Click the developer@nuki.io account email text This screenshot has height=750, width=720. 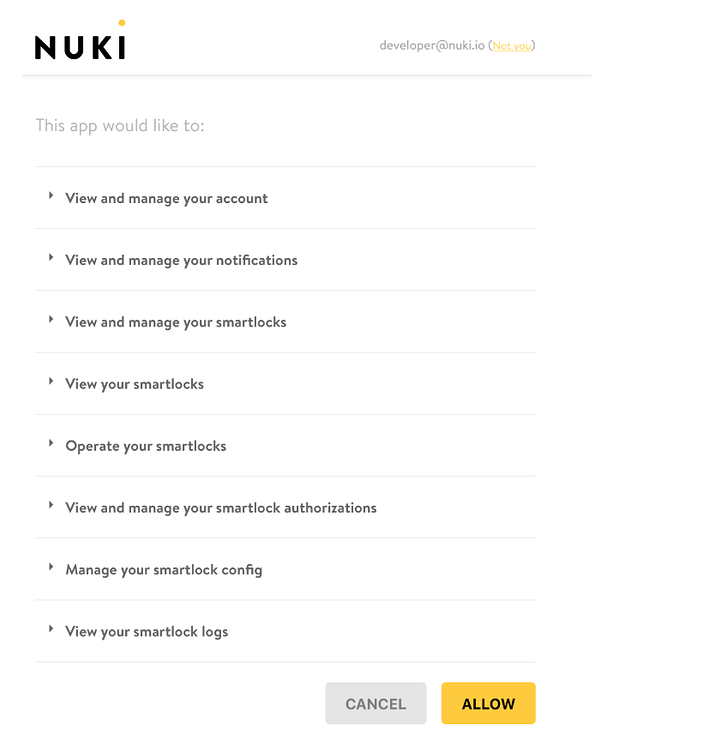point(432,45)
